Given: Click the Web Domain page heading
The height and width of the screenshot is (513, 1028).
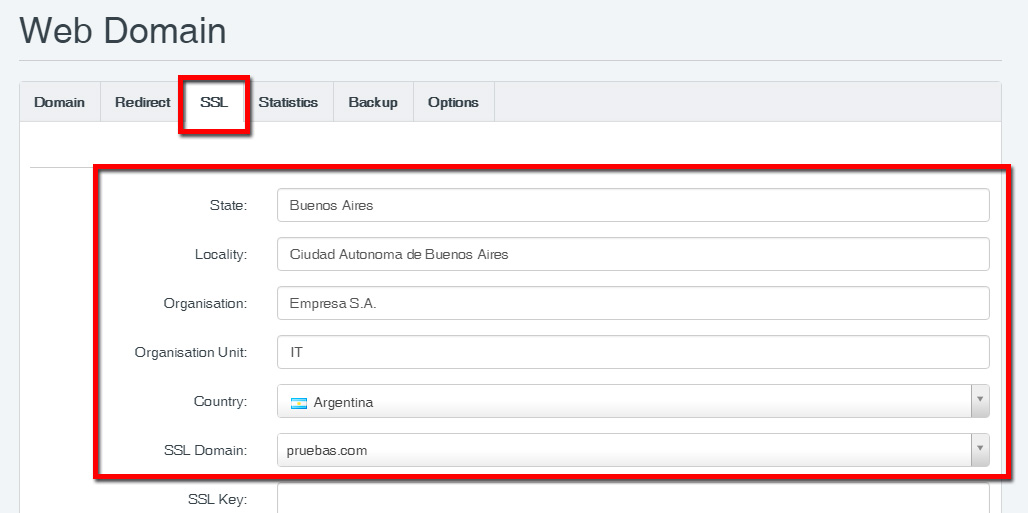Looking at the screenshot, I should pyautogui.click(x=123, y=30).
